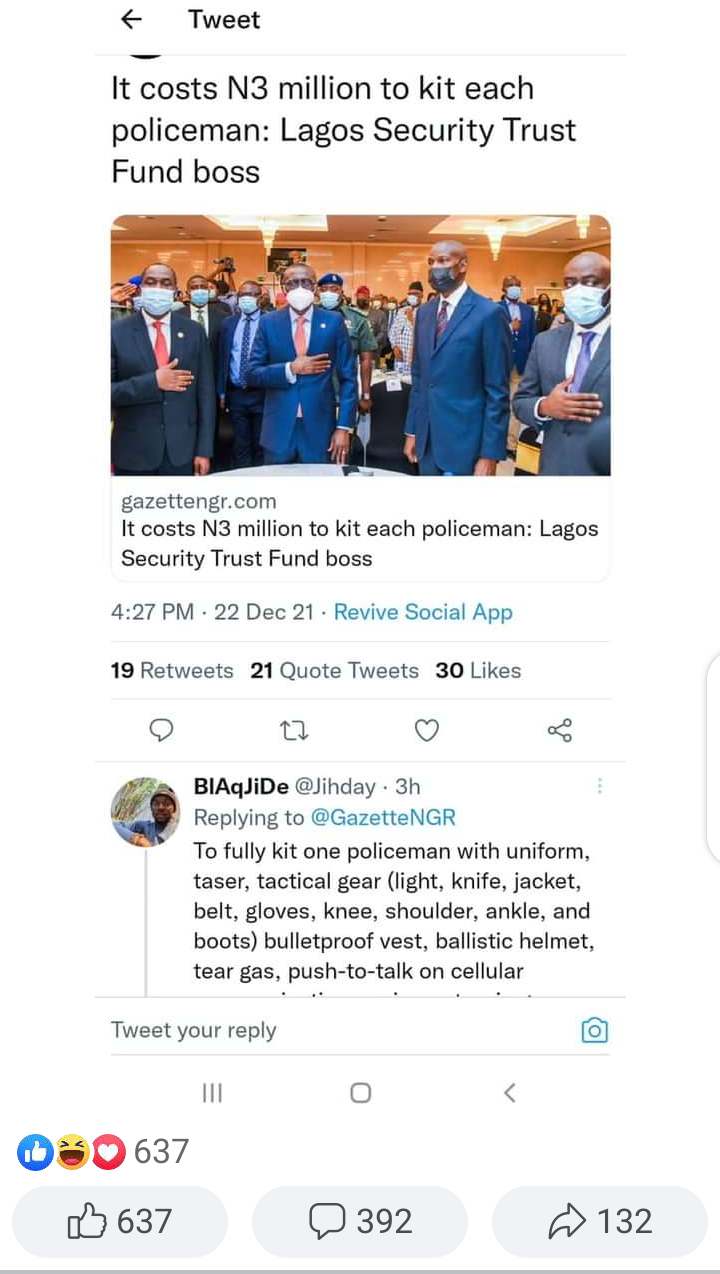Open the 637 reactions summary
This screenshot has height=1274, width=720.
[x=103, y=1152]
